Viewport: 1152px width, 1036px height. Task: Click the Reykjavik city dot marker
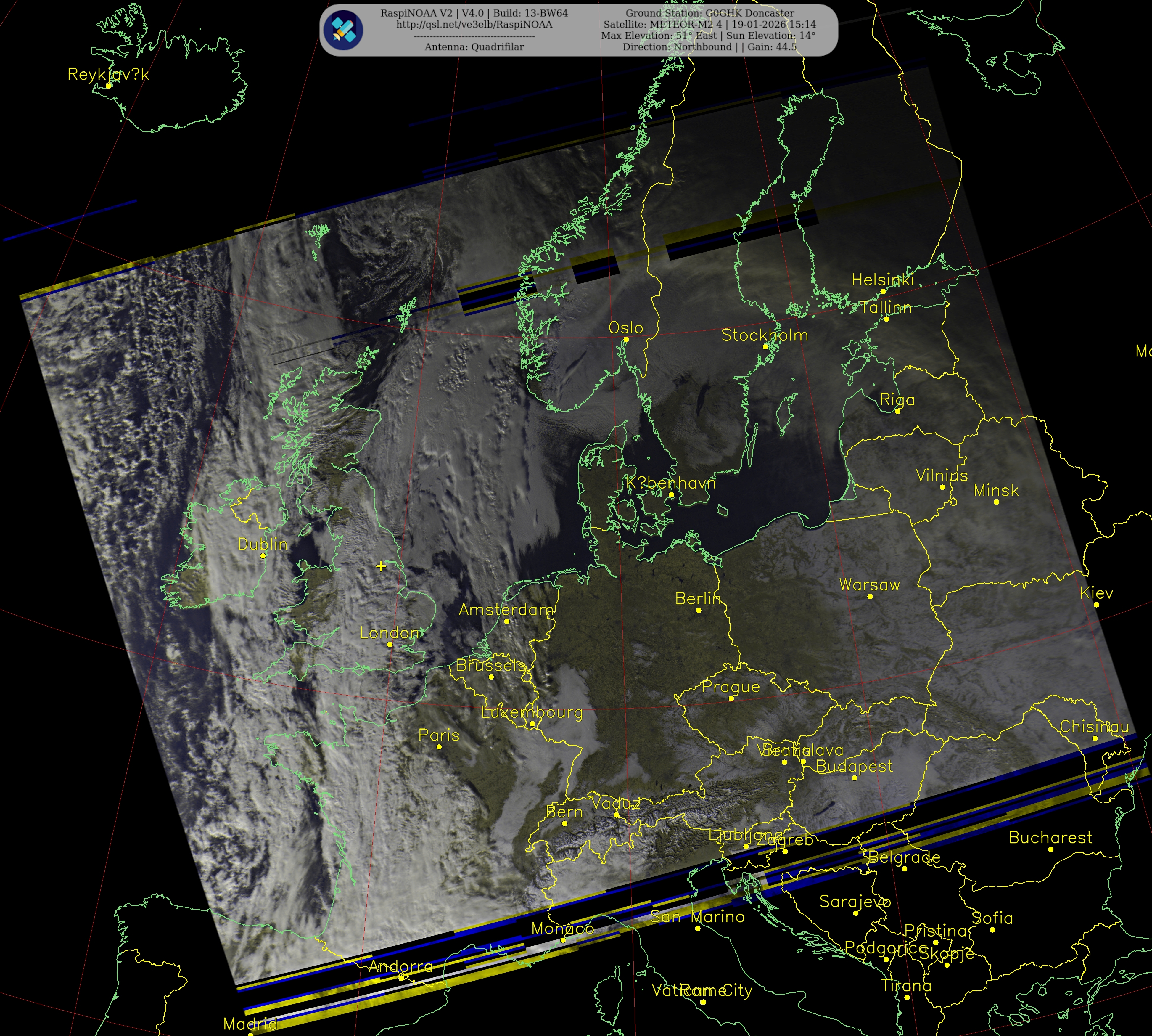[x=108, y=86]
